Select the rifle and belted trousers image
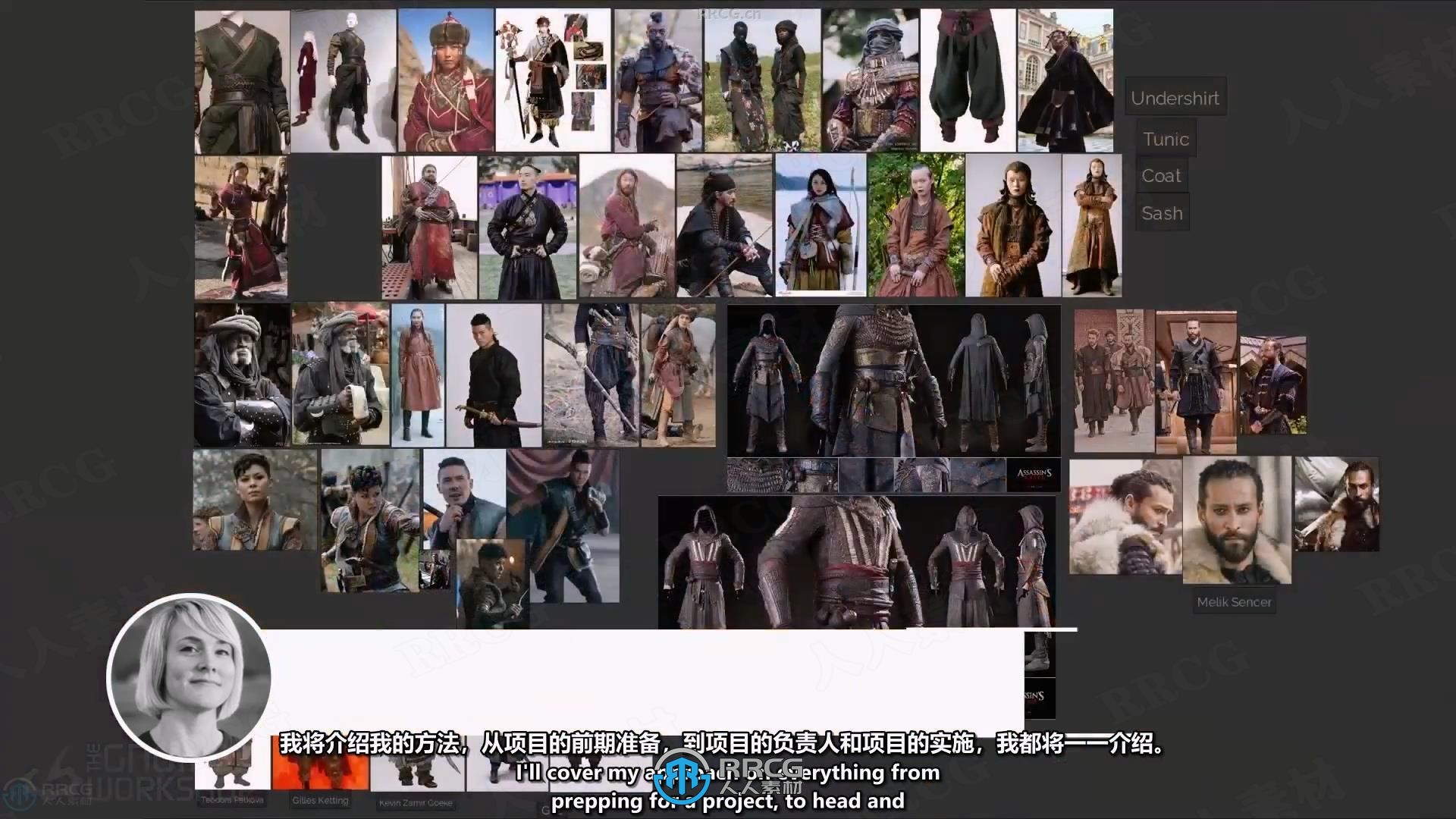1456x819 pixels. (591, 375)
